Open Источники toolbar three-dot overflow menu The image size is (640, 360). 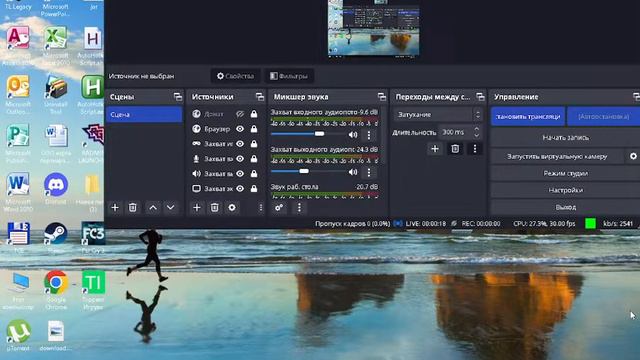(261, 207)
